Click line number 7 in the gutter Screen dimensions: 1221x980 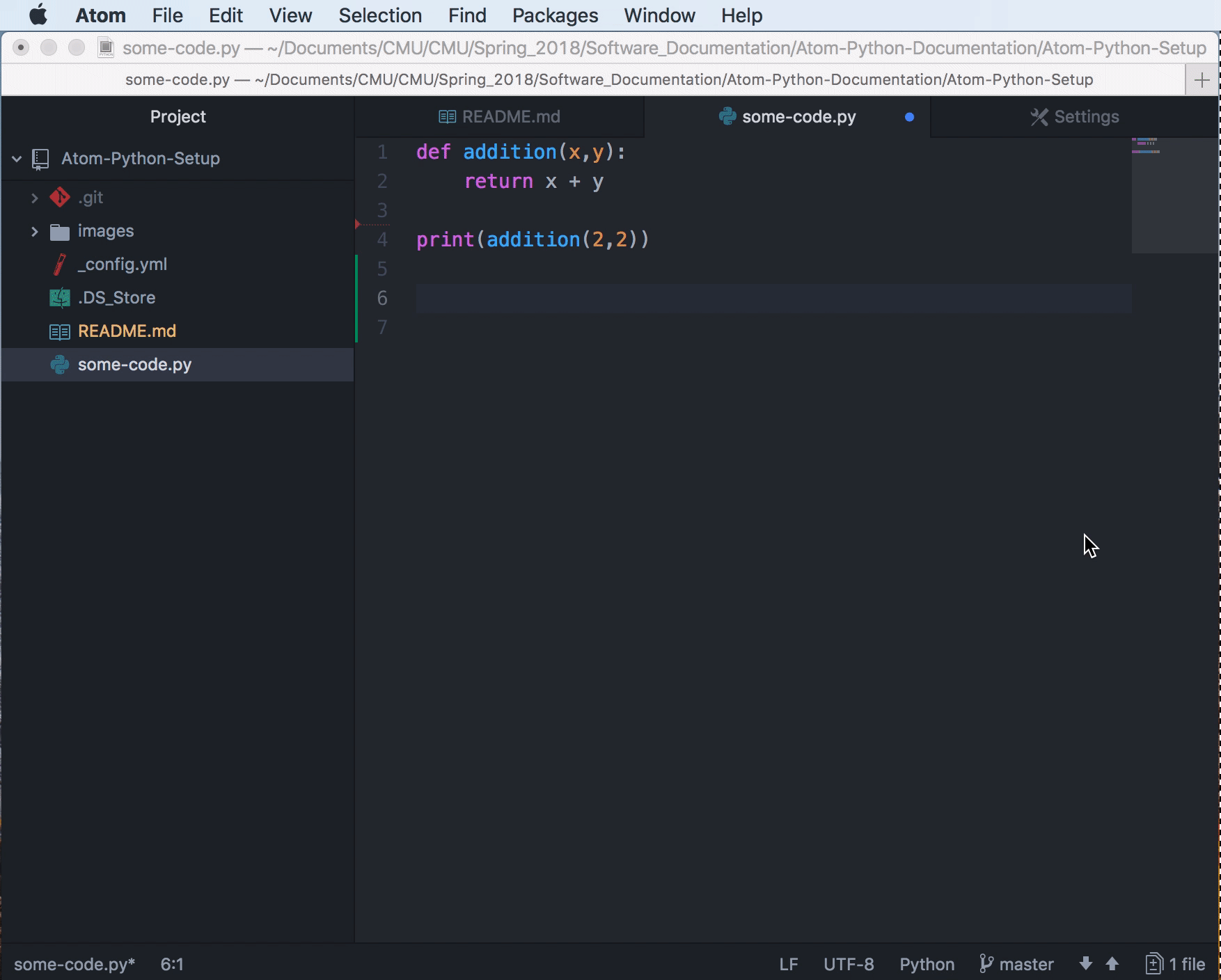click(382, 328)
